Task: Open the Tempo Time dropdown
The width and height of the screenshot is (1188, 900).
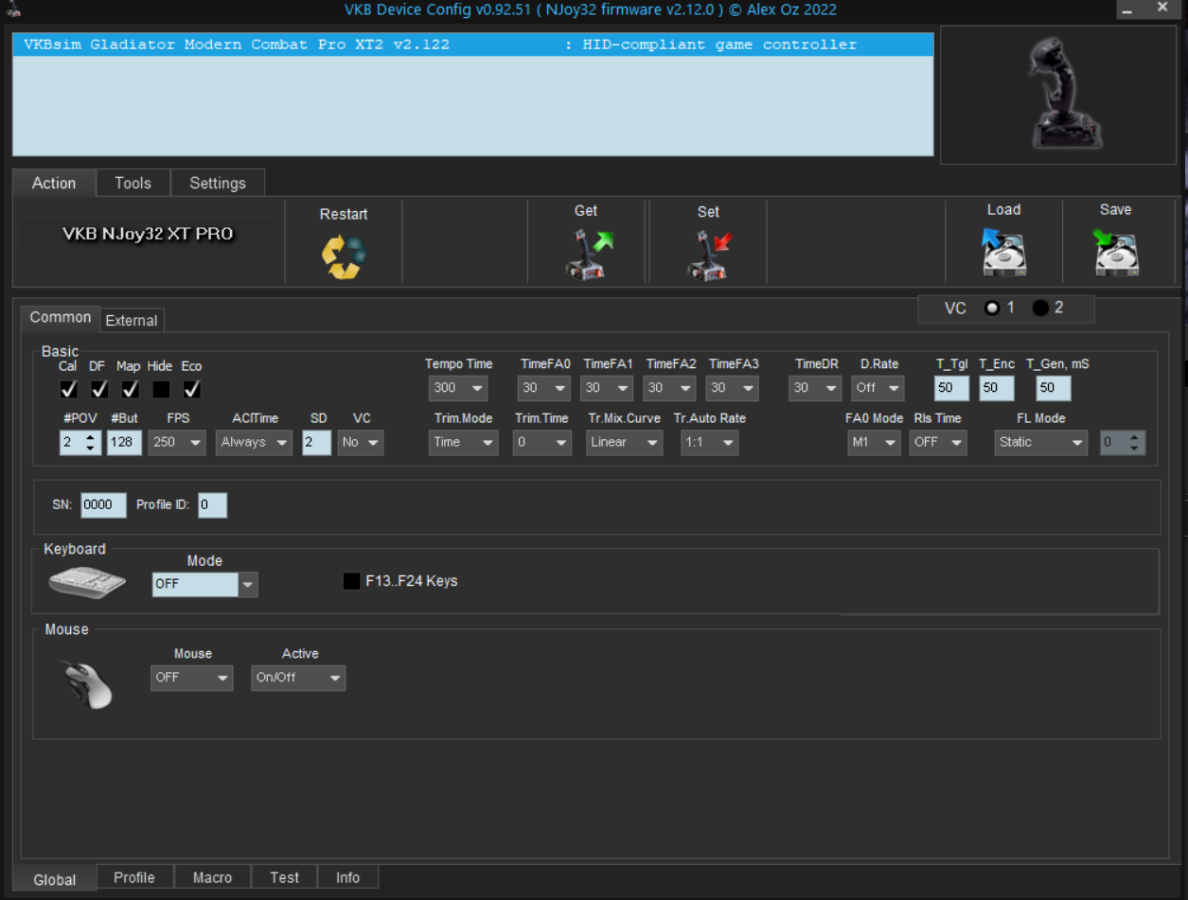Action: click(x=458, y=388)
